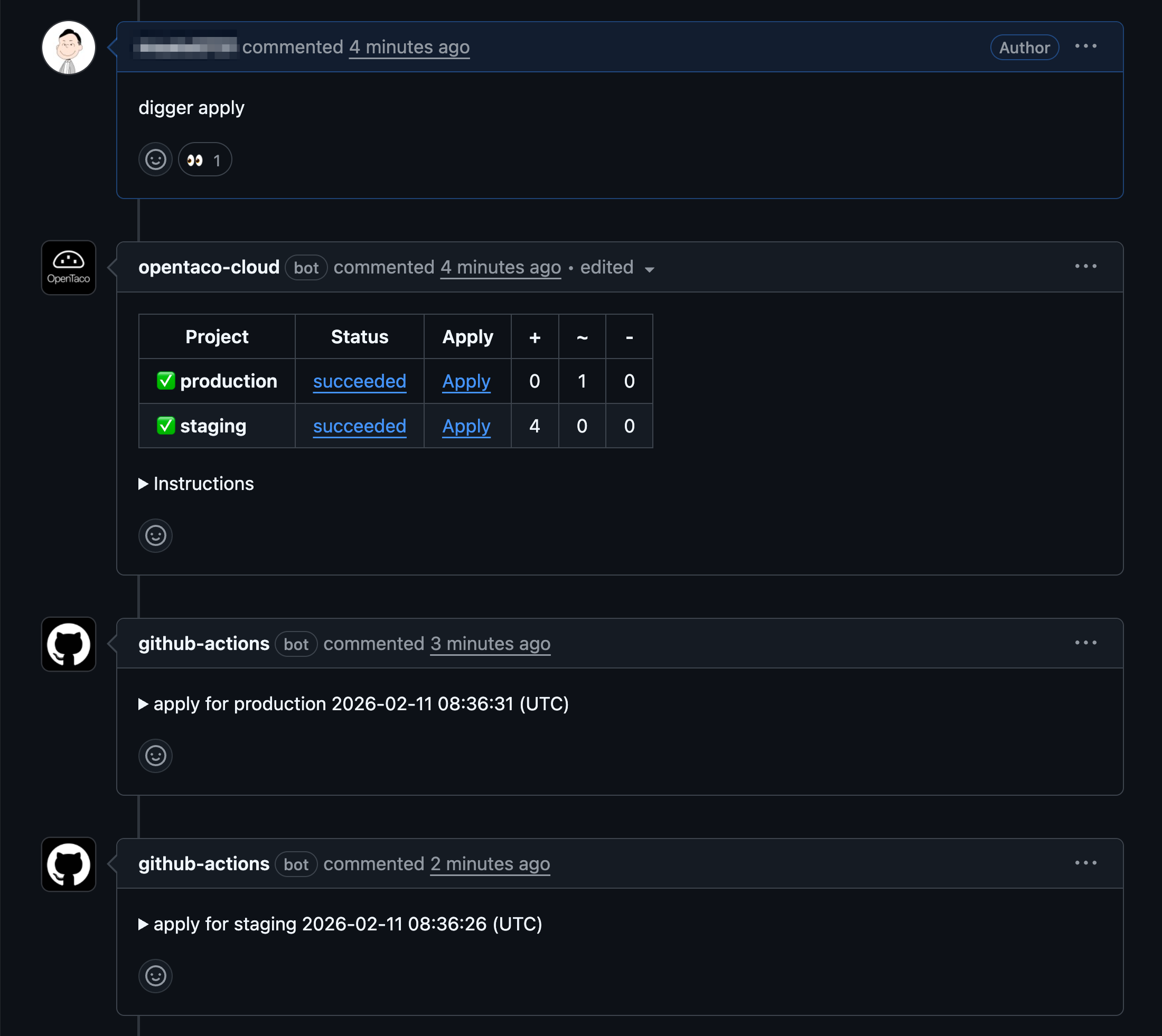Open the kebab menu on the digger apply comment
1162x1036 pixels.
coord(1085,46)
